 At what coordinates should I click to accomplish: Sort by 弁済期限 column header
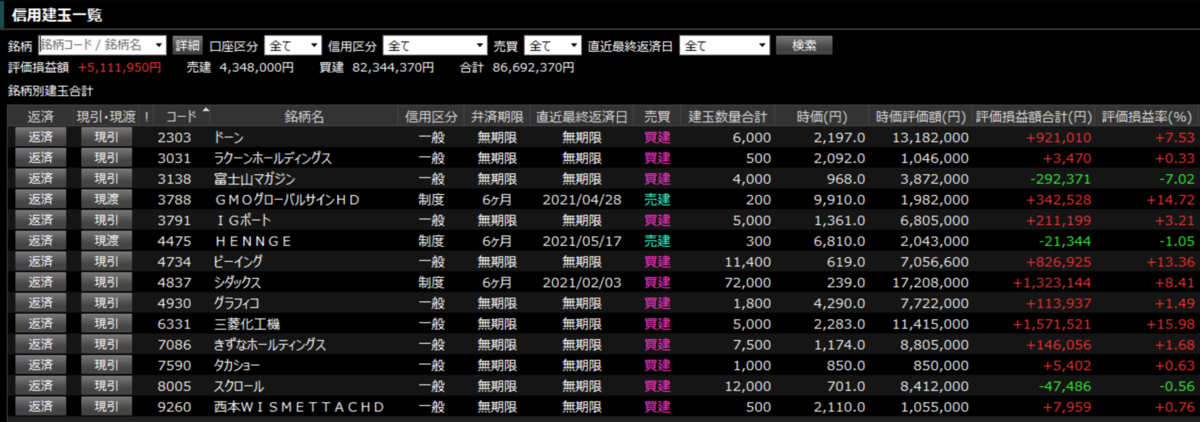[498, 116]
